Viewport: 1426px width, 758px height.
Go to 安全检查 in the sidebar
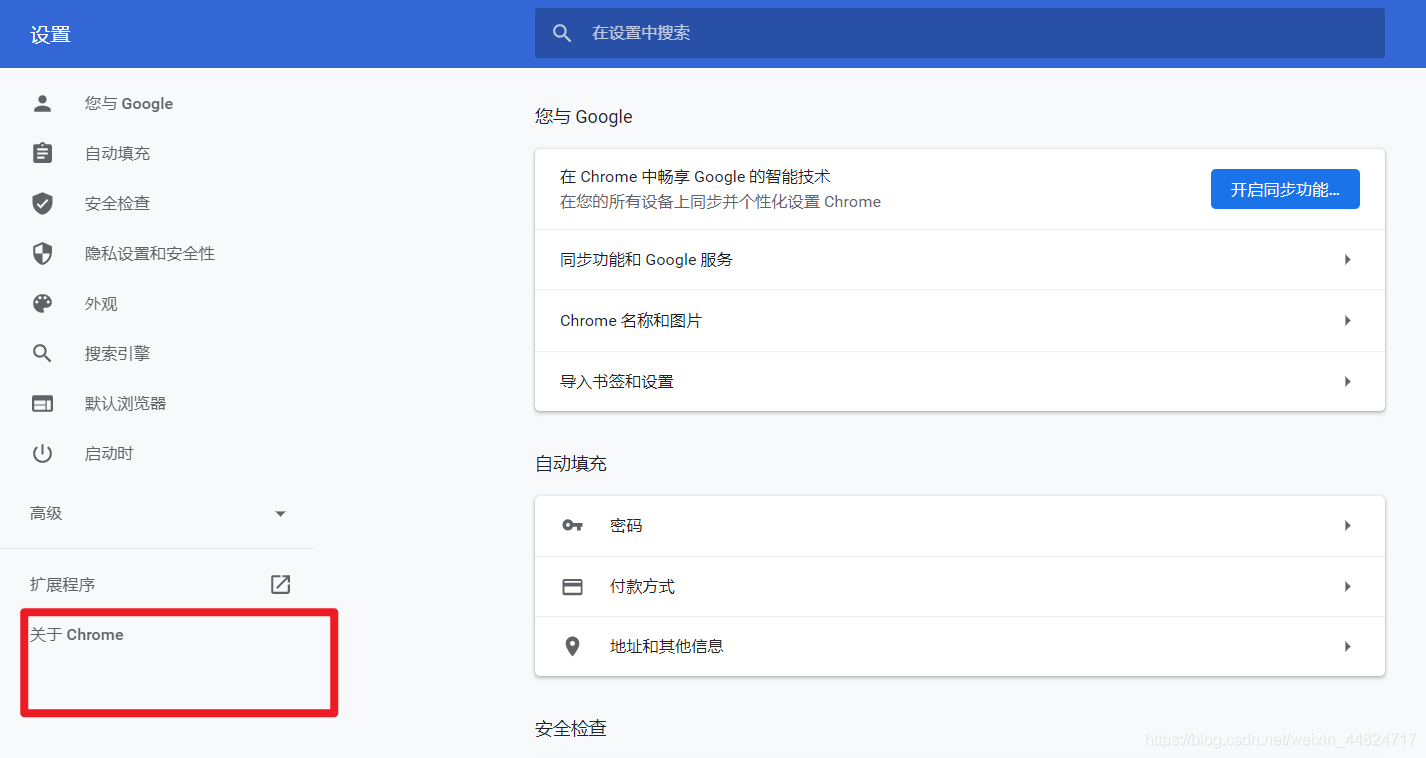pos(117,203)
